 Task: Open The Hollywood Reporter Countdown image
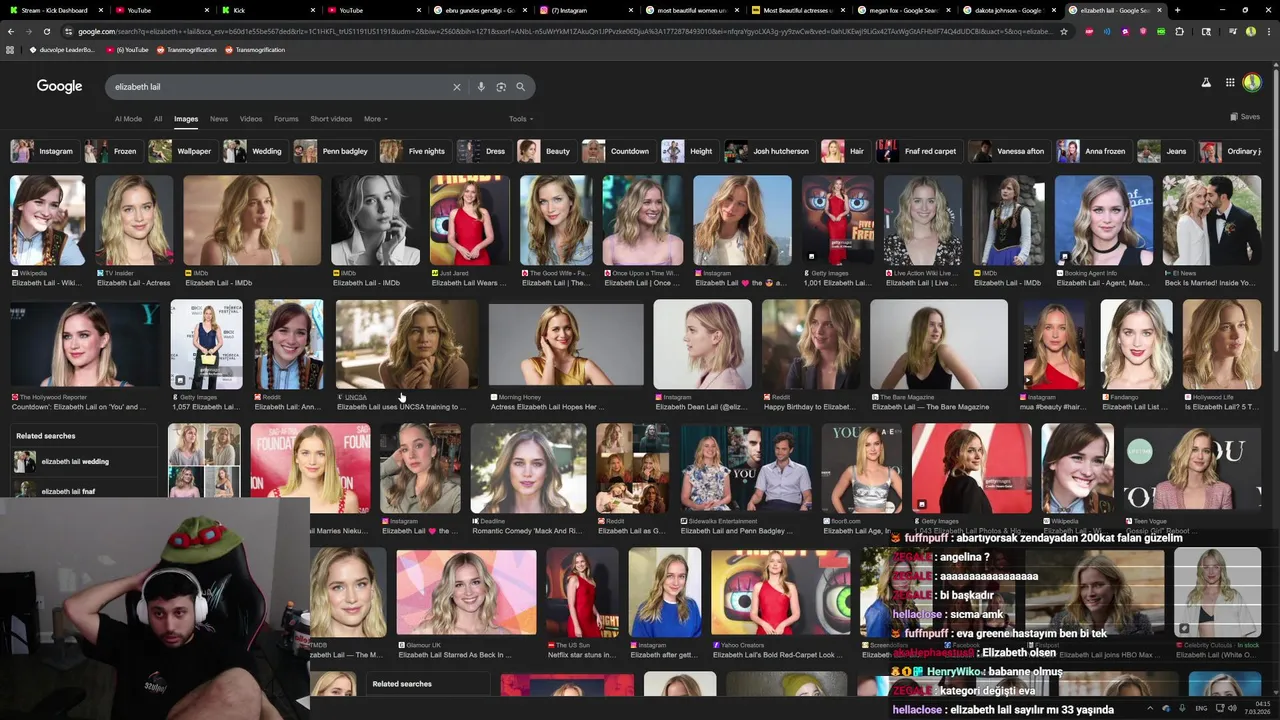click(x=85, y=344)
